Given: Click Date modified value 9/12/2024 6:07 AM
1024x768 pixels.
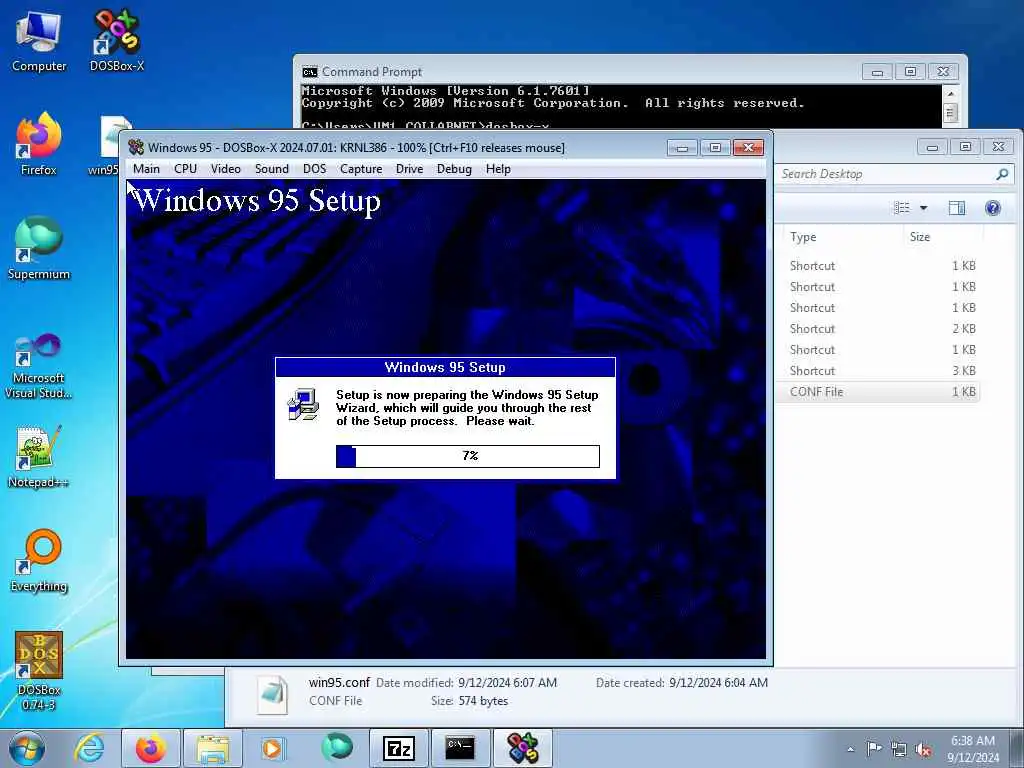Looking at the screenshot, I should click(x=507, y=683).
